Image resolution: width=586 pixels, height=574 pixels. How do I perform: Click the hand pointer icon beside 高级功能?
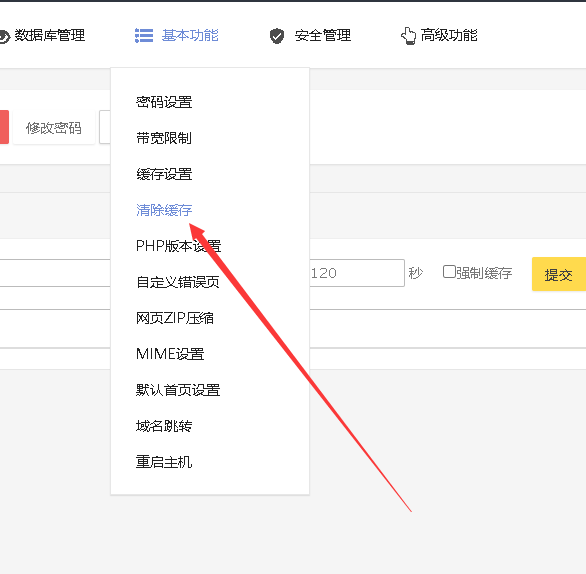(x=408, y=36)
